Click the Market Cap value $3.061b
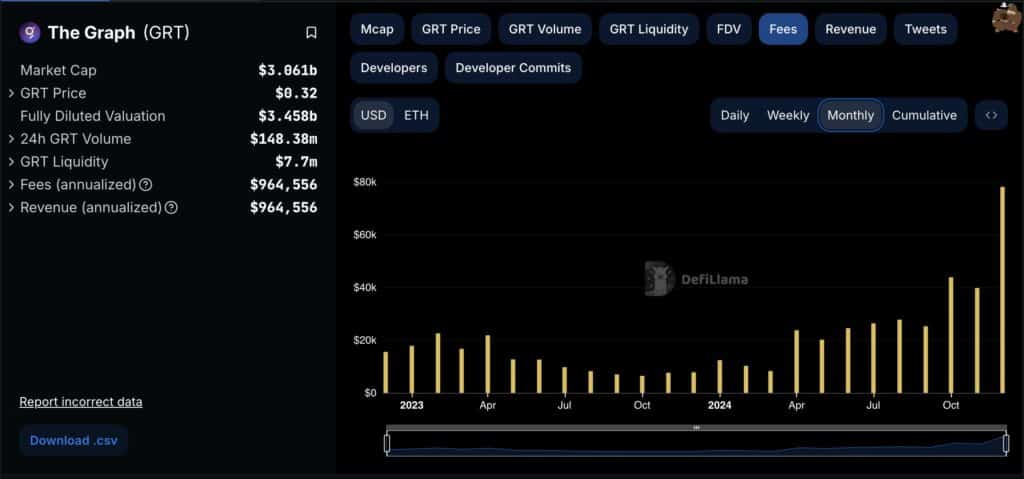 click(x=288, y=71)
